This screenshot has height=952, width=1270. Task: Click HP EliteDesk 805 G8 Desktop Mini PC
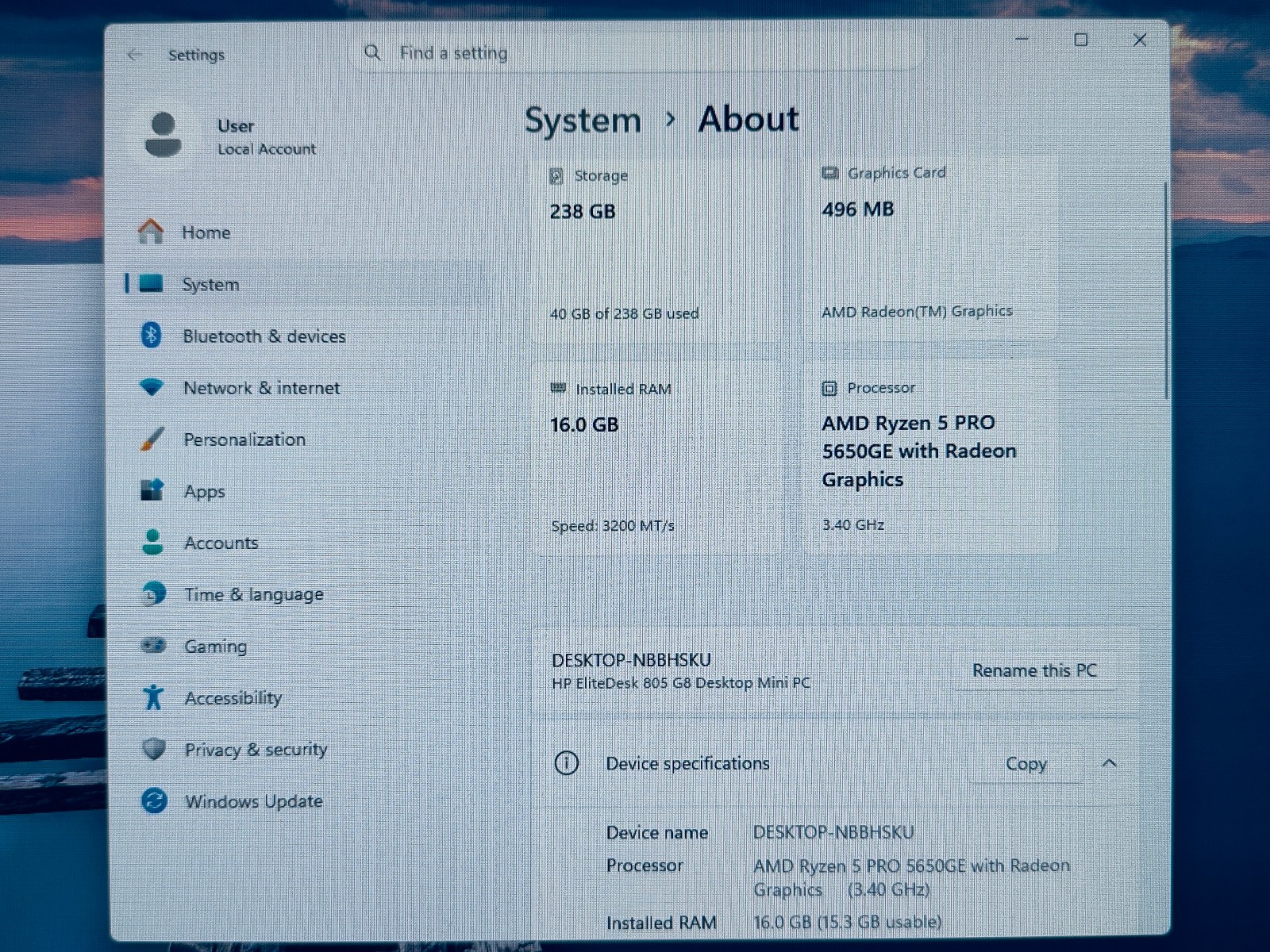pyautogui.click(x=681, y=683)
